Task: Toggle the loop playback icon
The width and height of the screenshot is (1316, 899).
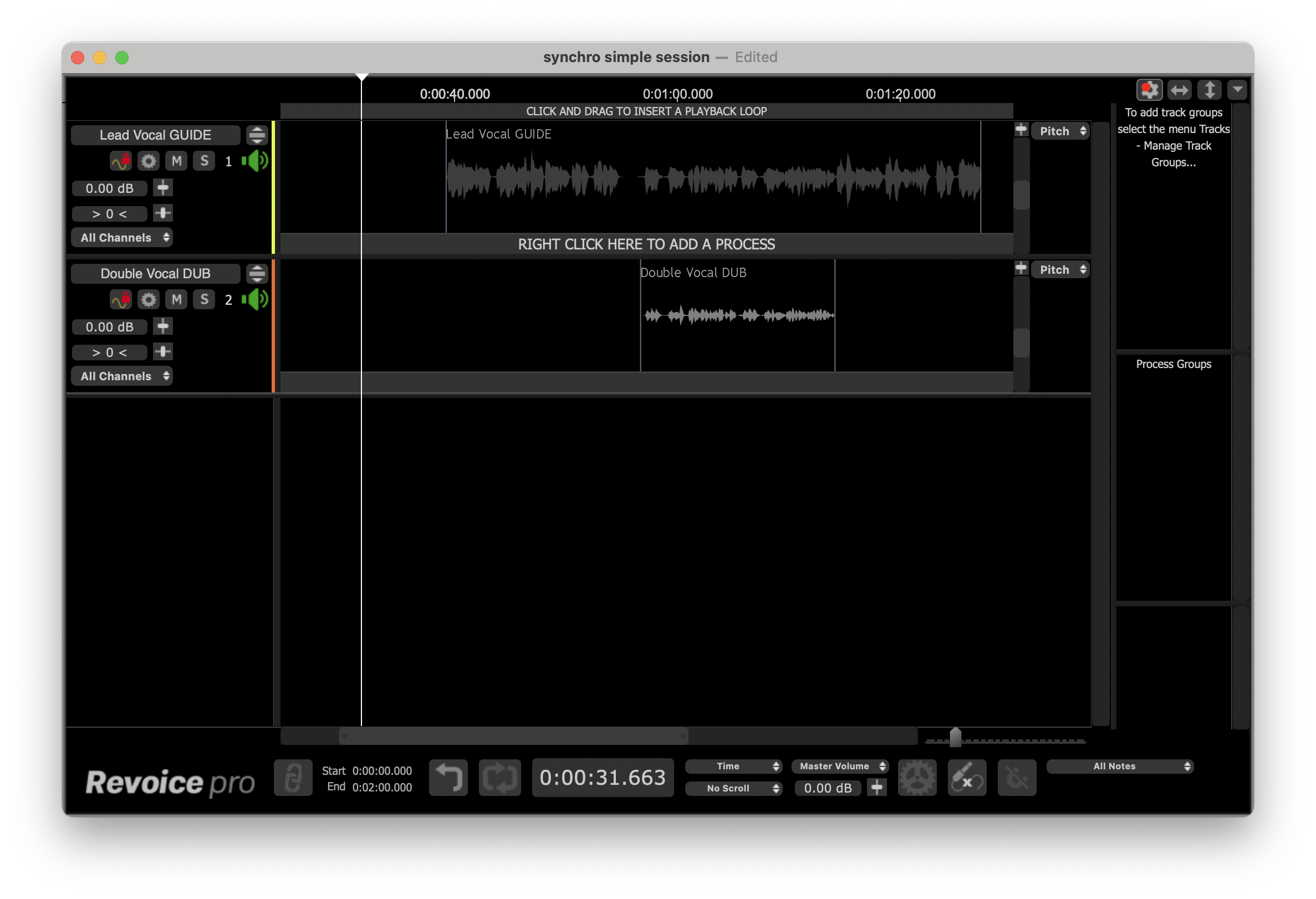Action: (499, 777)
